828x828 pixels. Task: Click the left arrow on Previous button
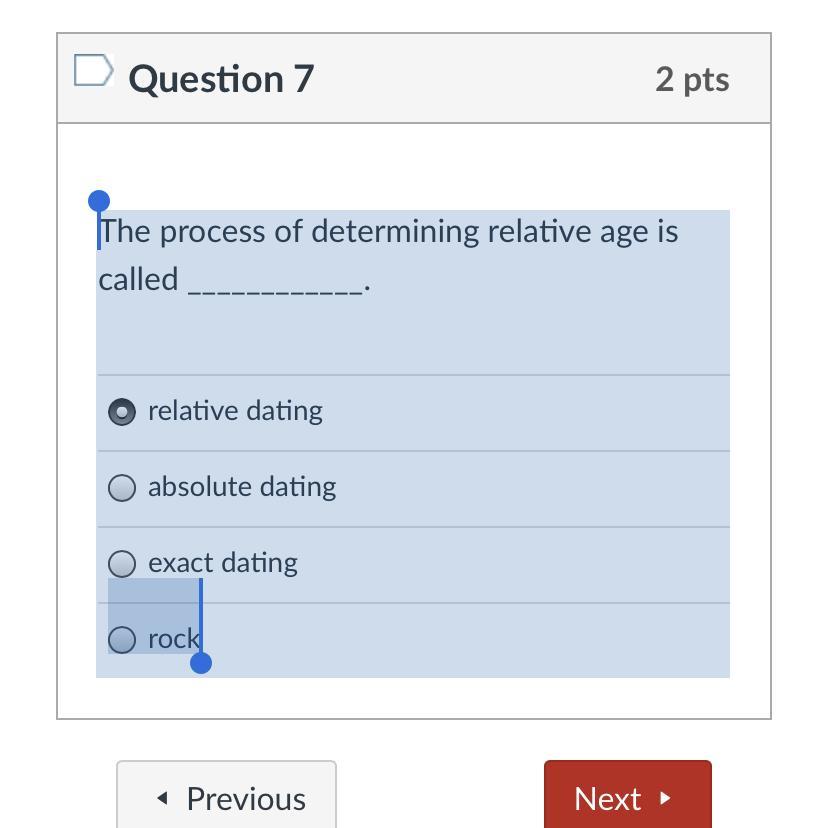(x=163, y=798)
